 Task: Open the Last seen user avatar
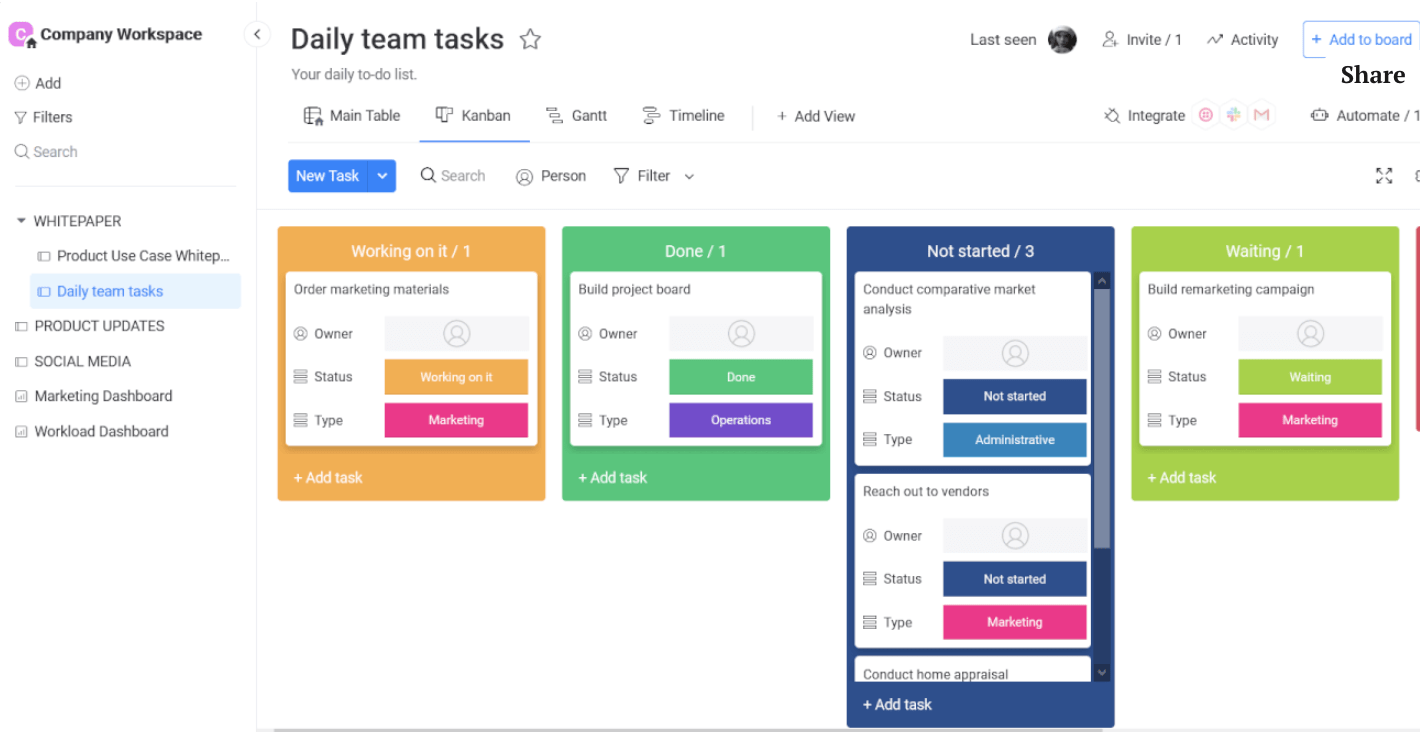click(1062, 40)
